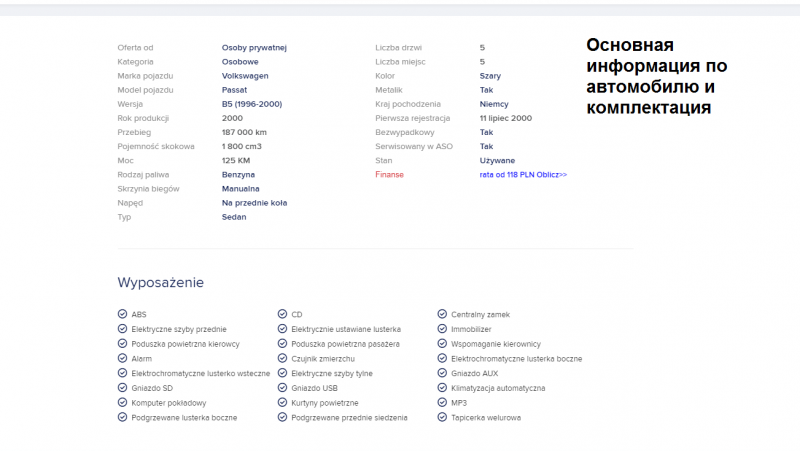Click the checkmark icon beside Alarm
Image resolution: width=800 pixels, height=451 pixels.
[x=122, y=358]
